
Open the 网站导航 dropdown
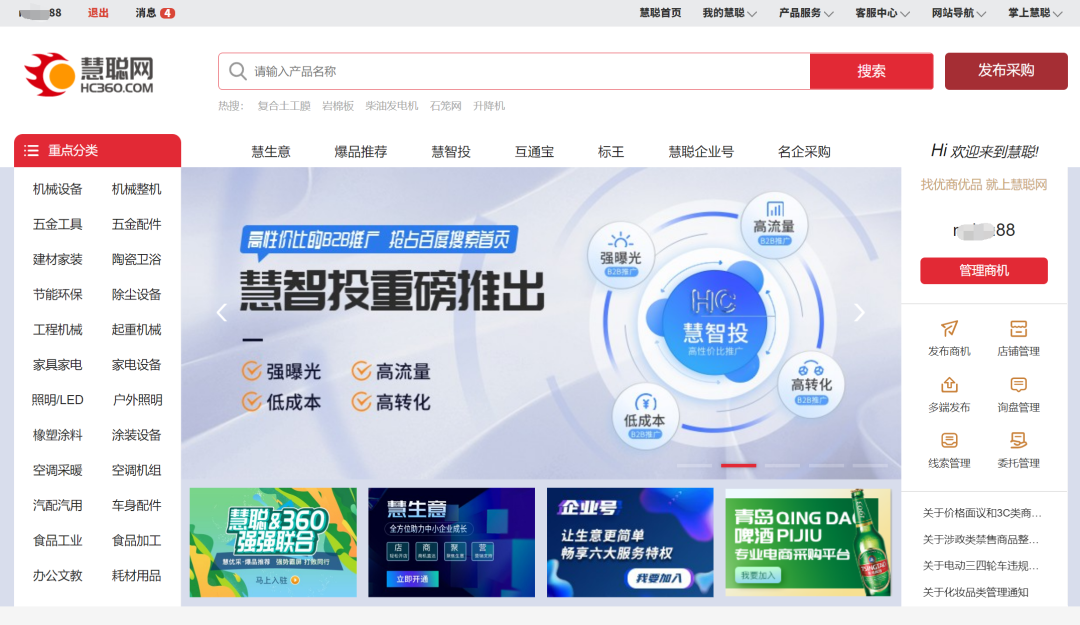point(959,13)
